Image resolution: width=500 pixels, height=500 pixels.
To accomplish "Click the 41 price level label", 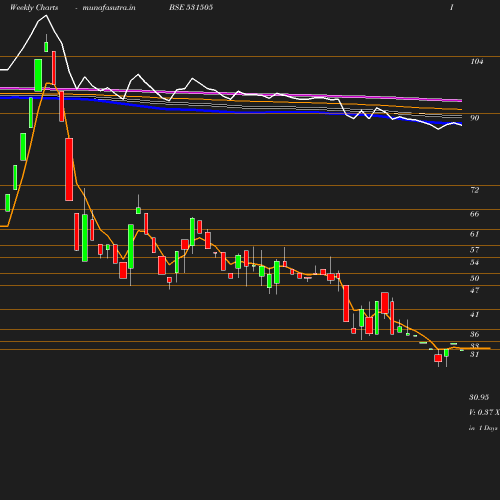I will click(475, 314).
